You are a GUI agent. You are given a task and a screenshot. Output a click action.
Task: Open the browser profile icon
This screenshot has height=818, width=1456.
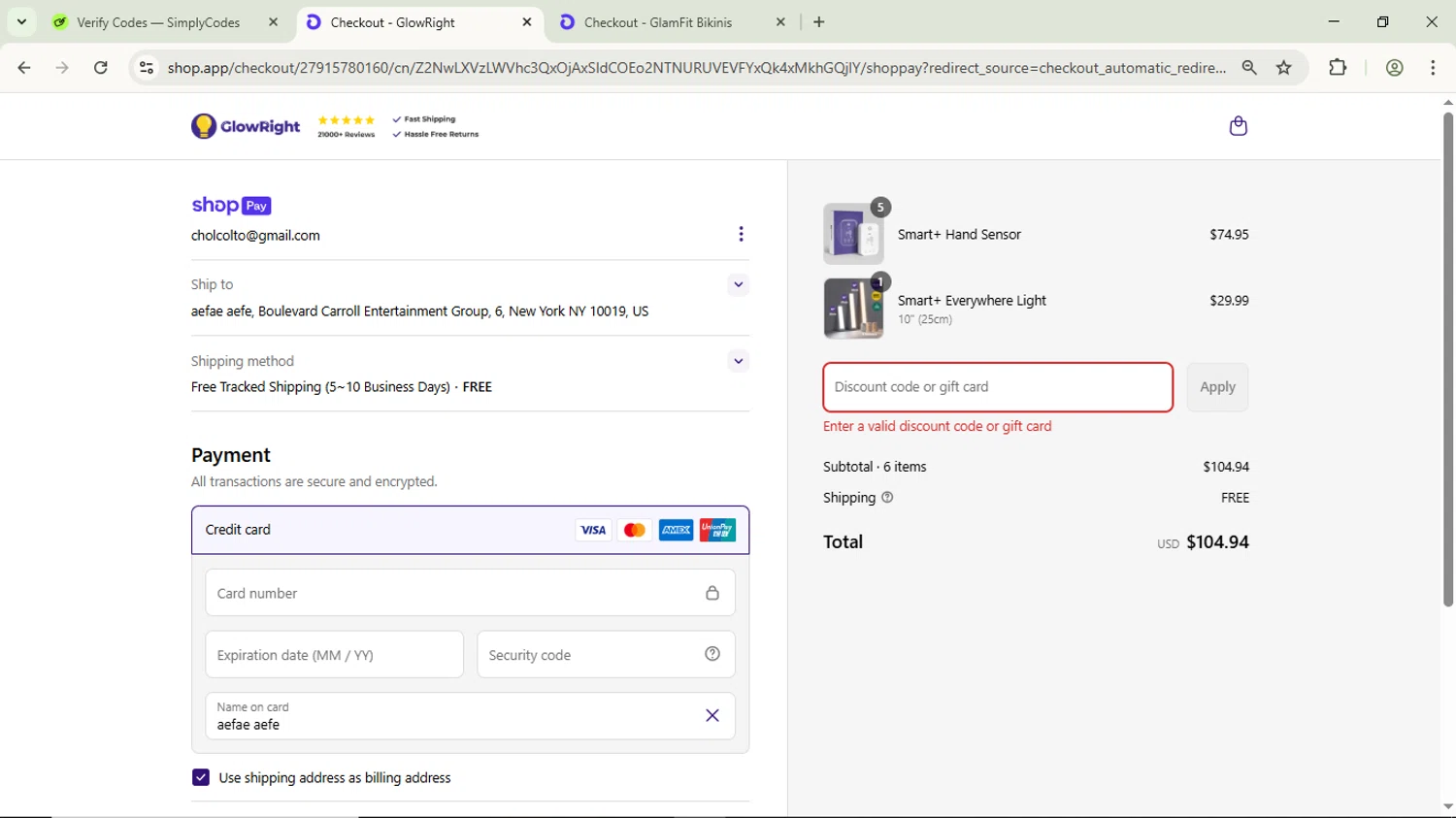click(x=1395, y=68)
